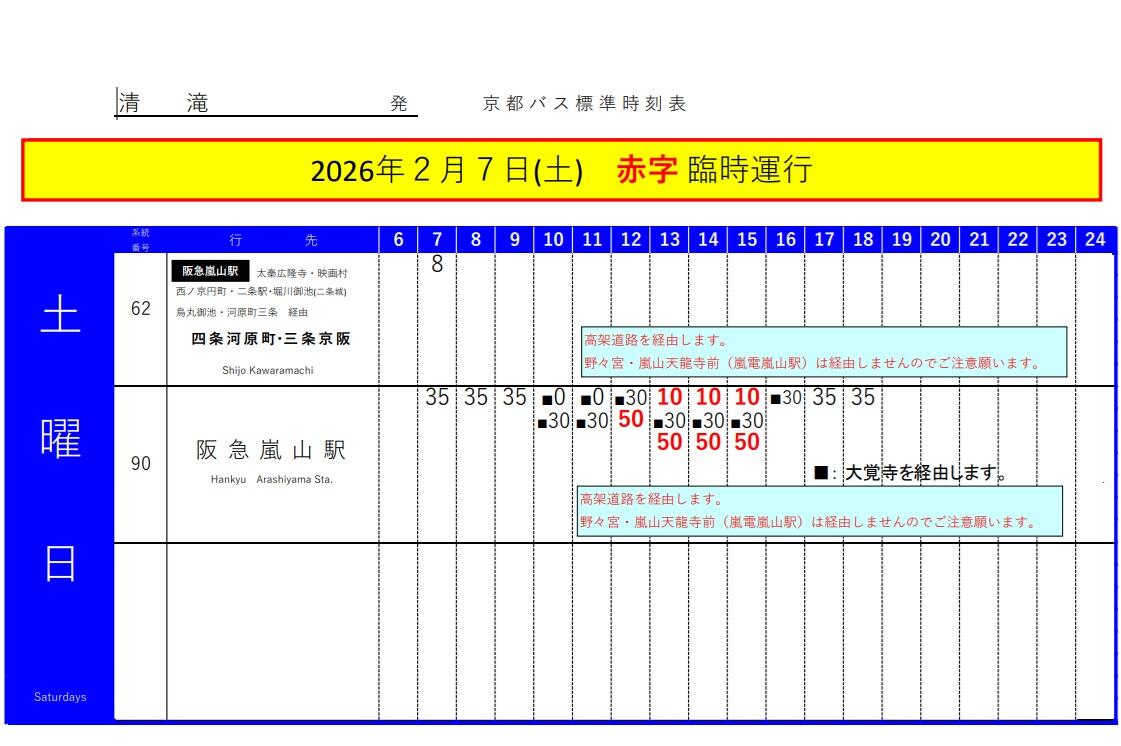Switch to the hour 24 column
1121x746 pixels.
(1095, 239)
